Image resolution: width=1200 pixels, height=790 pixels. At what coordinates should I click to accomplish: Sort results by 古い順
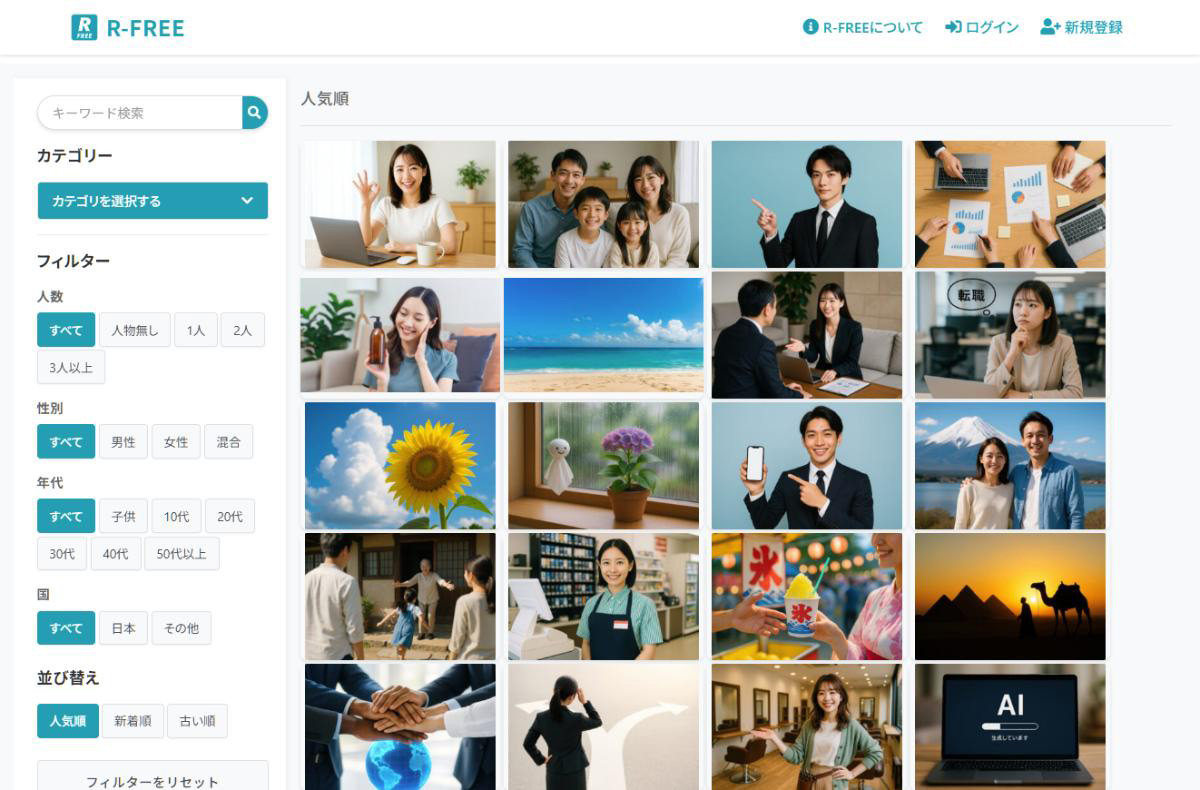(x=197, y=721)
